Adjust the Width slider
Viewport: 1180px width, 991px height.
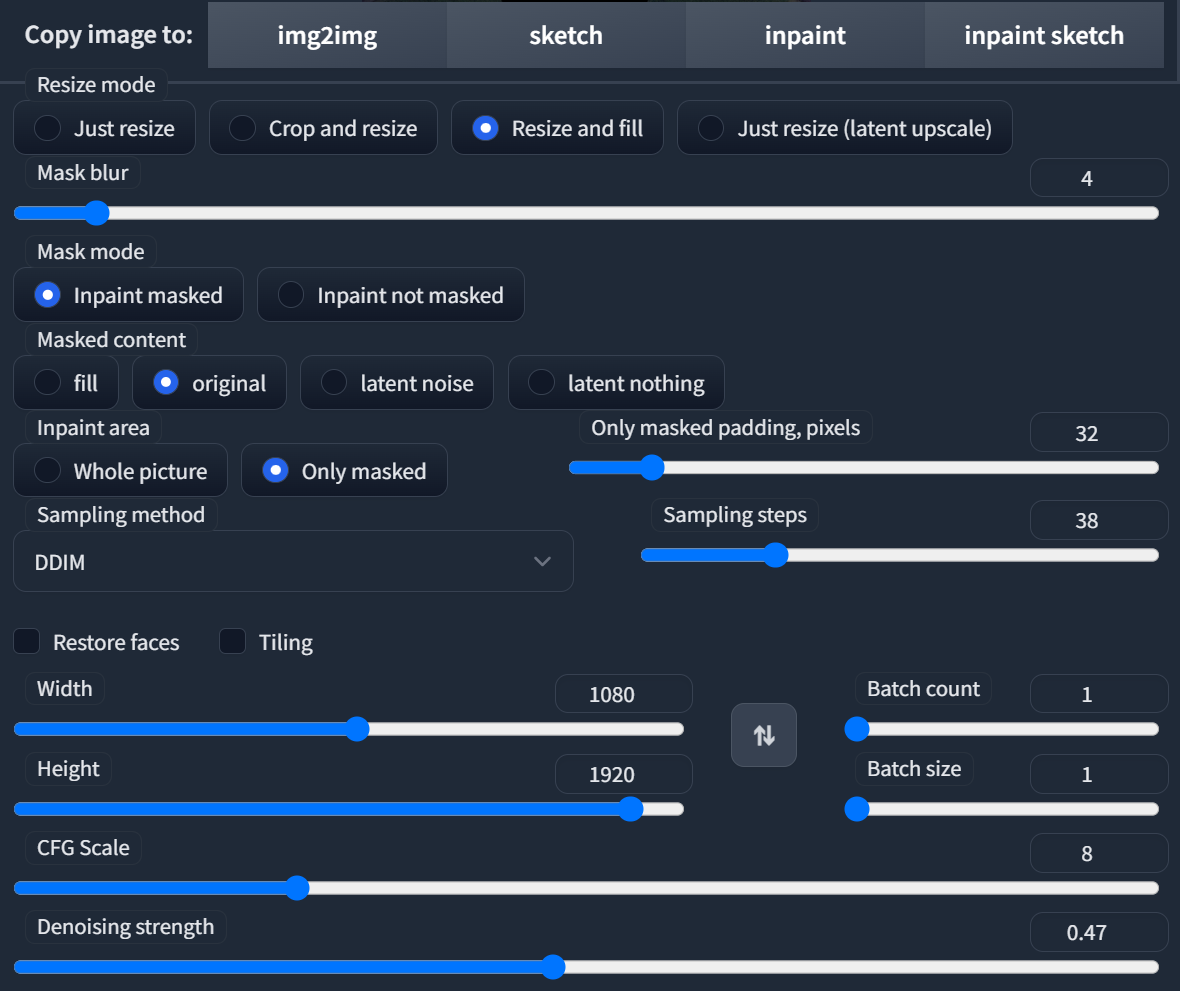[x=348, y=728]
